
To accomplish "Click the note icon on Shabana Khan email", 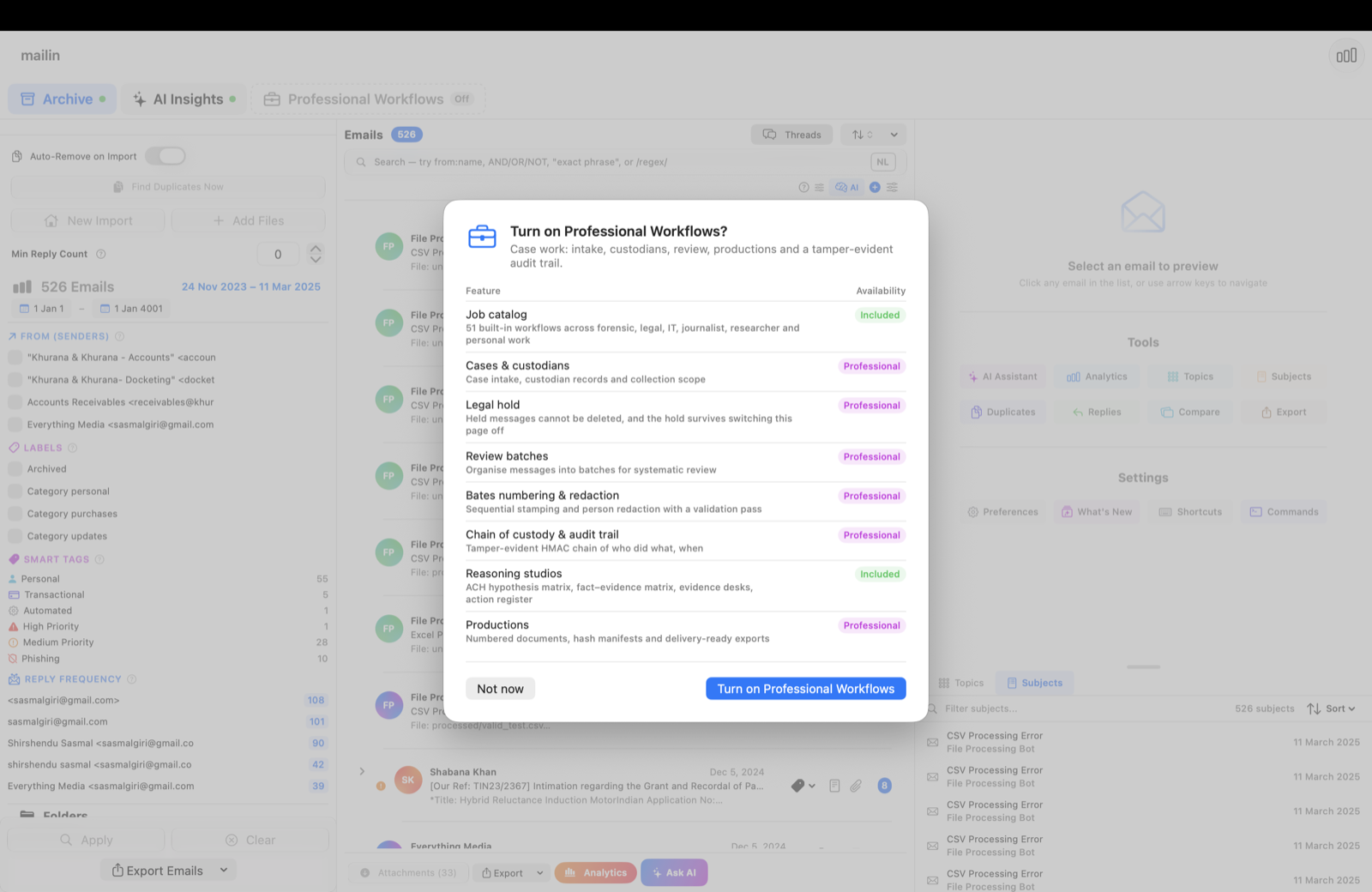I will pyautogui.click(x=834, y=786).
